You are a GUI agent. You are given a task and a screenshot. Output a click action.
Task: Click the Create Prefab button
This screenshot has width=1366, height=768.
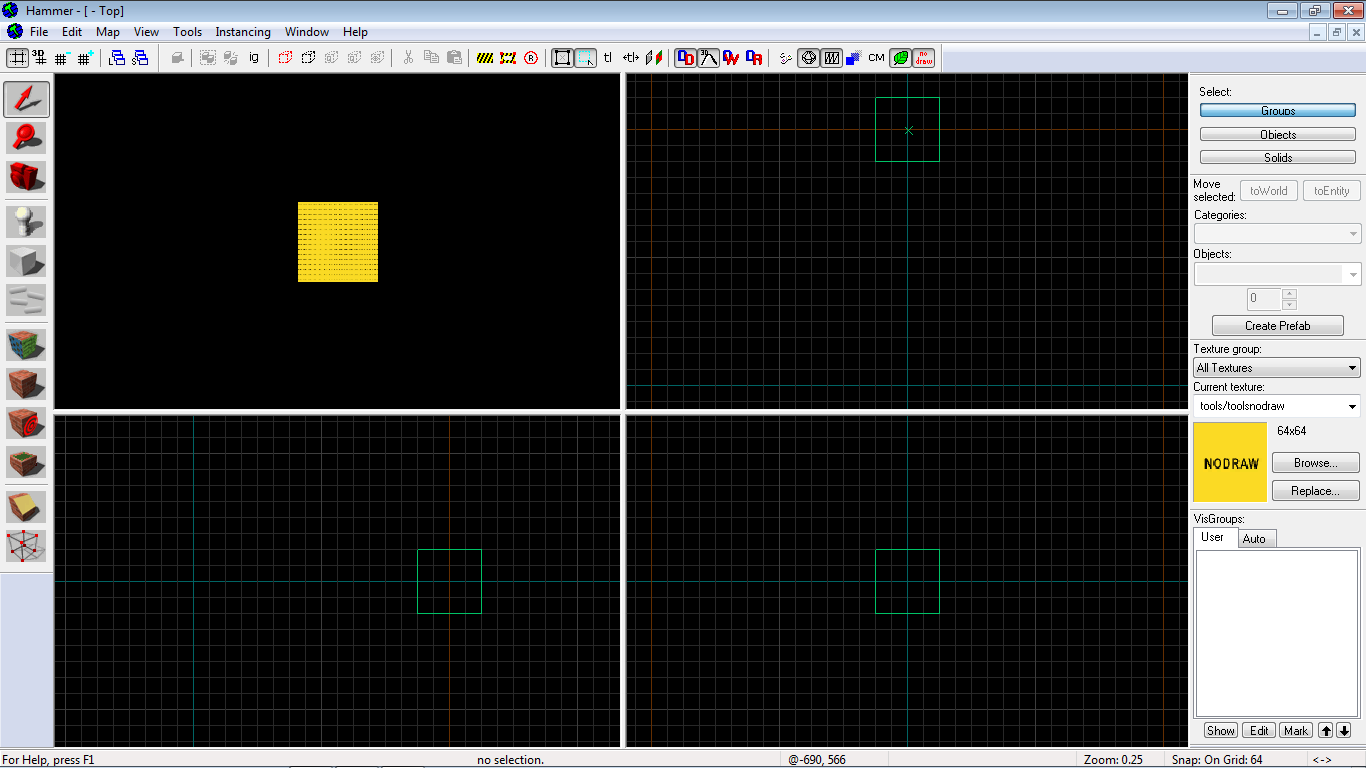pyautogui.click(x=1278, y=326)
